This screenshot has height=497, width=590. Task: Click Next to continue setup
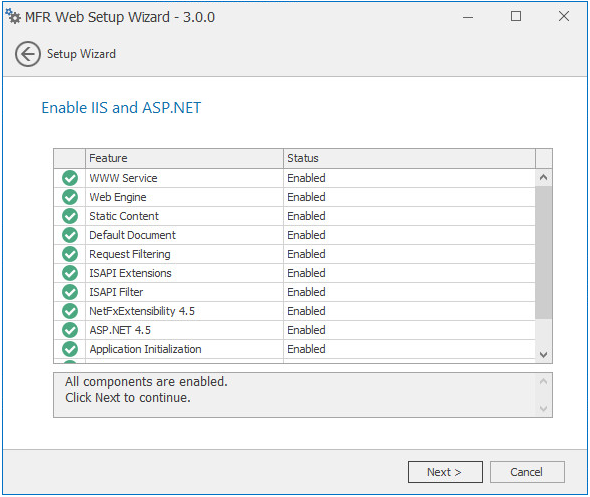445,472
